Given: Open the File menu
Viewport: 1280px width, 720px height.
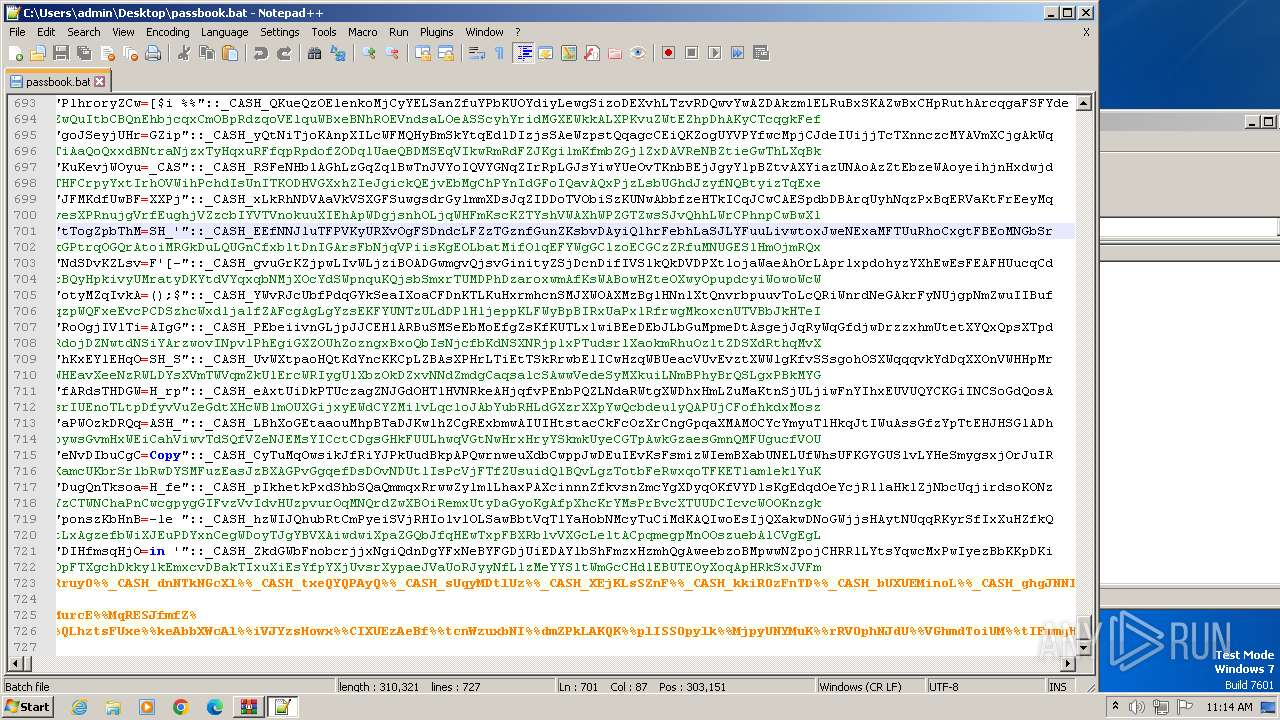Looking at the screenshot, I should pos(17,32).
